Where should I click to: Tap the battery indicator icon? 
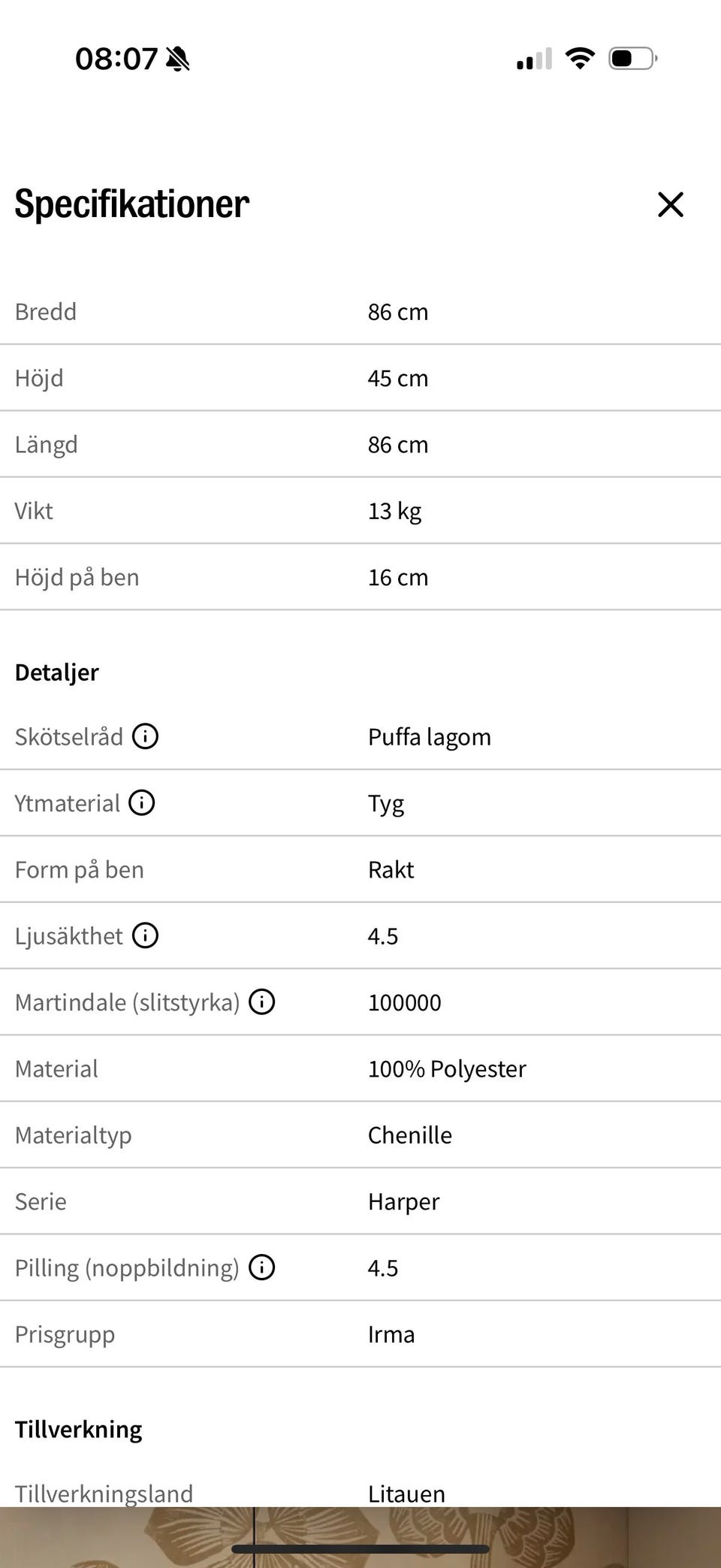click(632, 58)
